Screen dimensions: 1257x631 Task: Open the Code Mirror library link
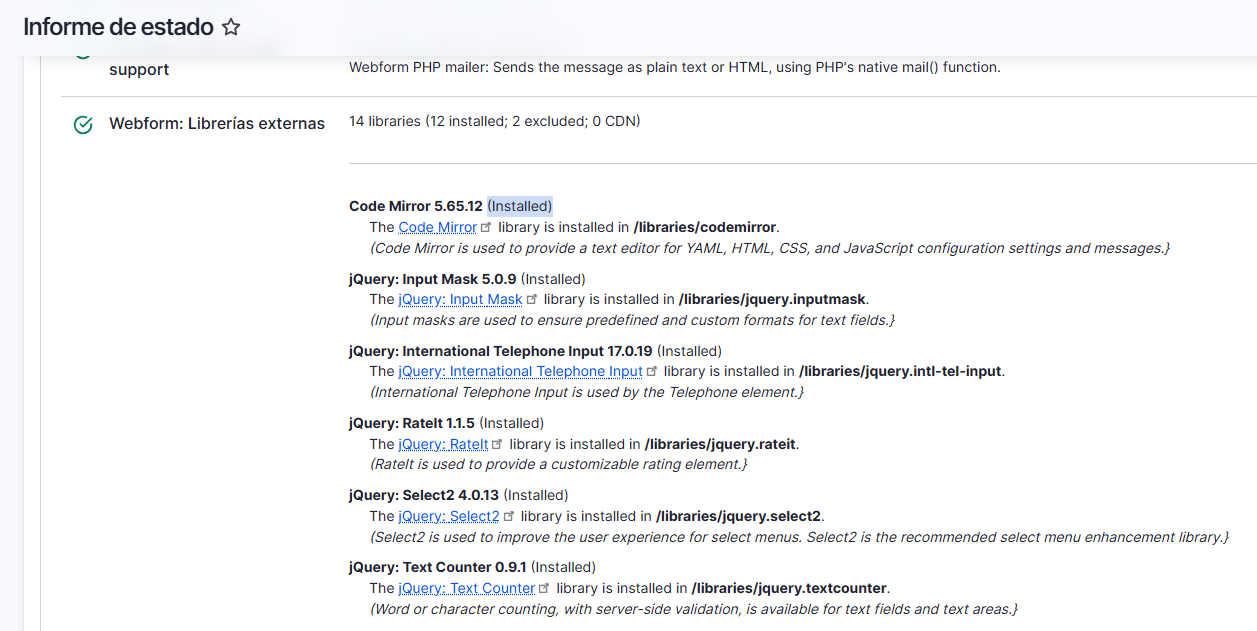tap(437, 227)
